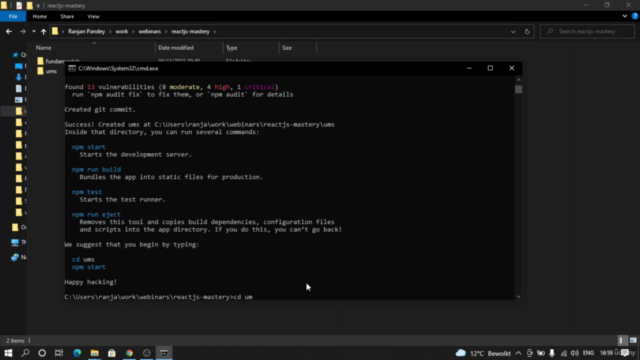This screenshot has width=640, height=360.
Task: Expand chevron after work breadcrumb
Action: click(x=133, y=31)
